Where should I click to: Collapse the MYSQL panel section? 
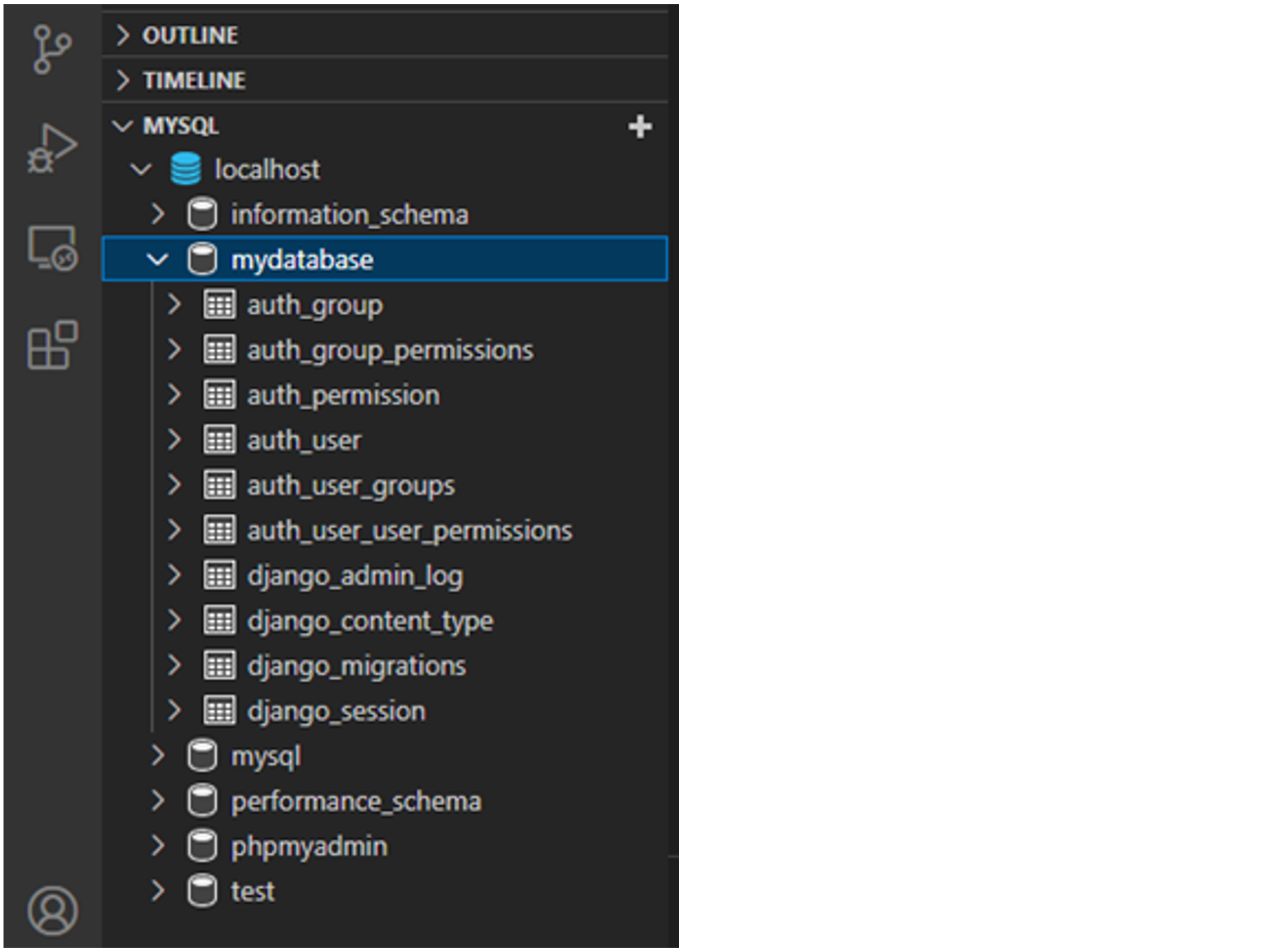point(123,126)
